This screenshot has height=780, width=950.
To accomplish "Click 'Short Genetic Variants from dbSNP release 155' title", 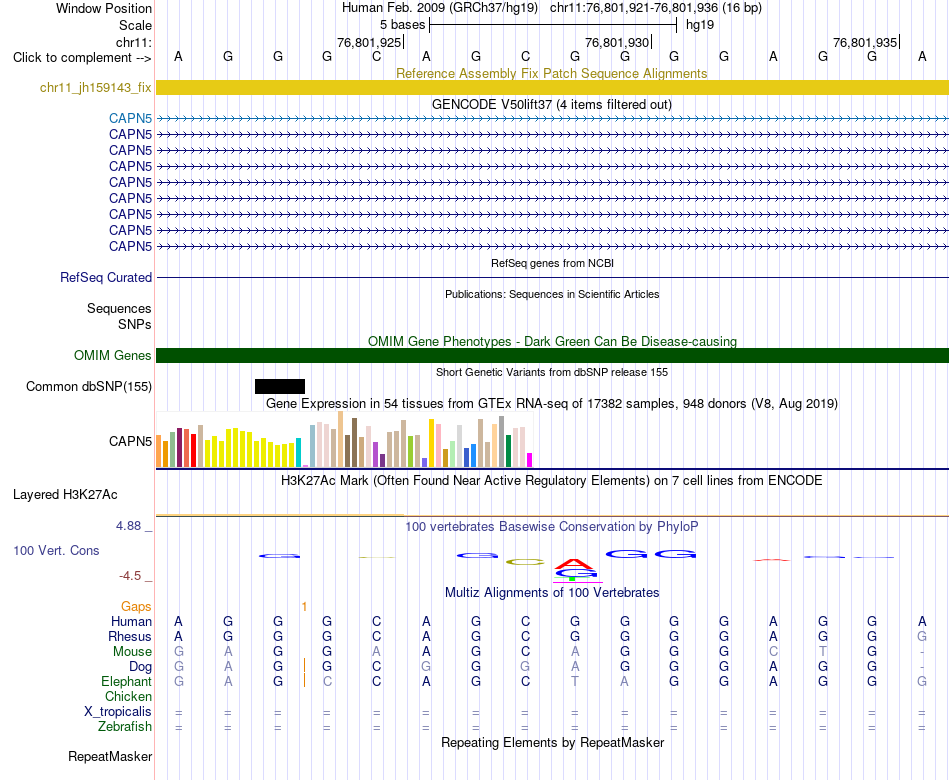I will tap(552, 372).
